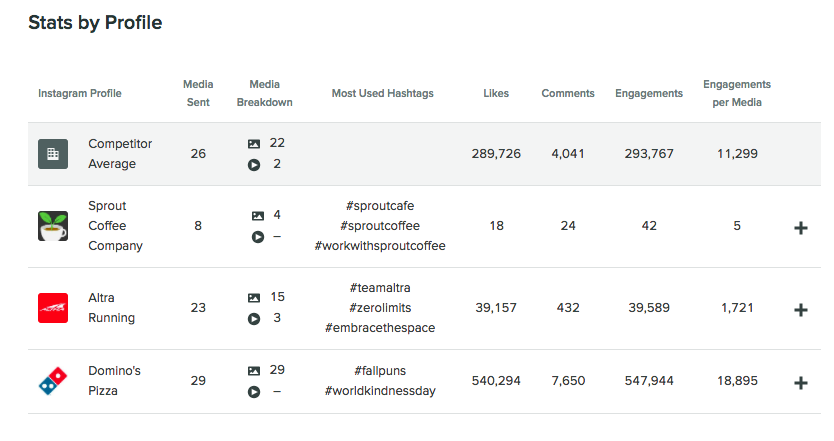Image resolution: width=834 pixels, height=441 pixels.
Task: Click video icon in Competitor Average row
Action: [x=254, y=165]
